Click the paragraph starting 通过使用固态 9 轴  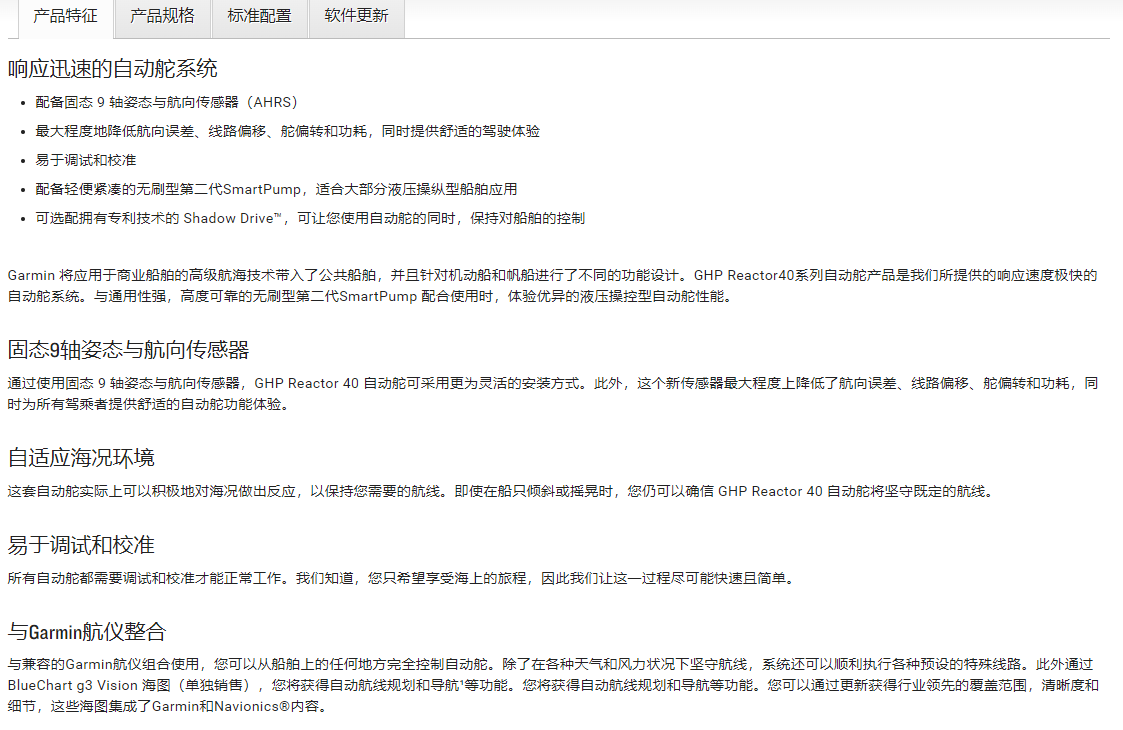(552, 393)
